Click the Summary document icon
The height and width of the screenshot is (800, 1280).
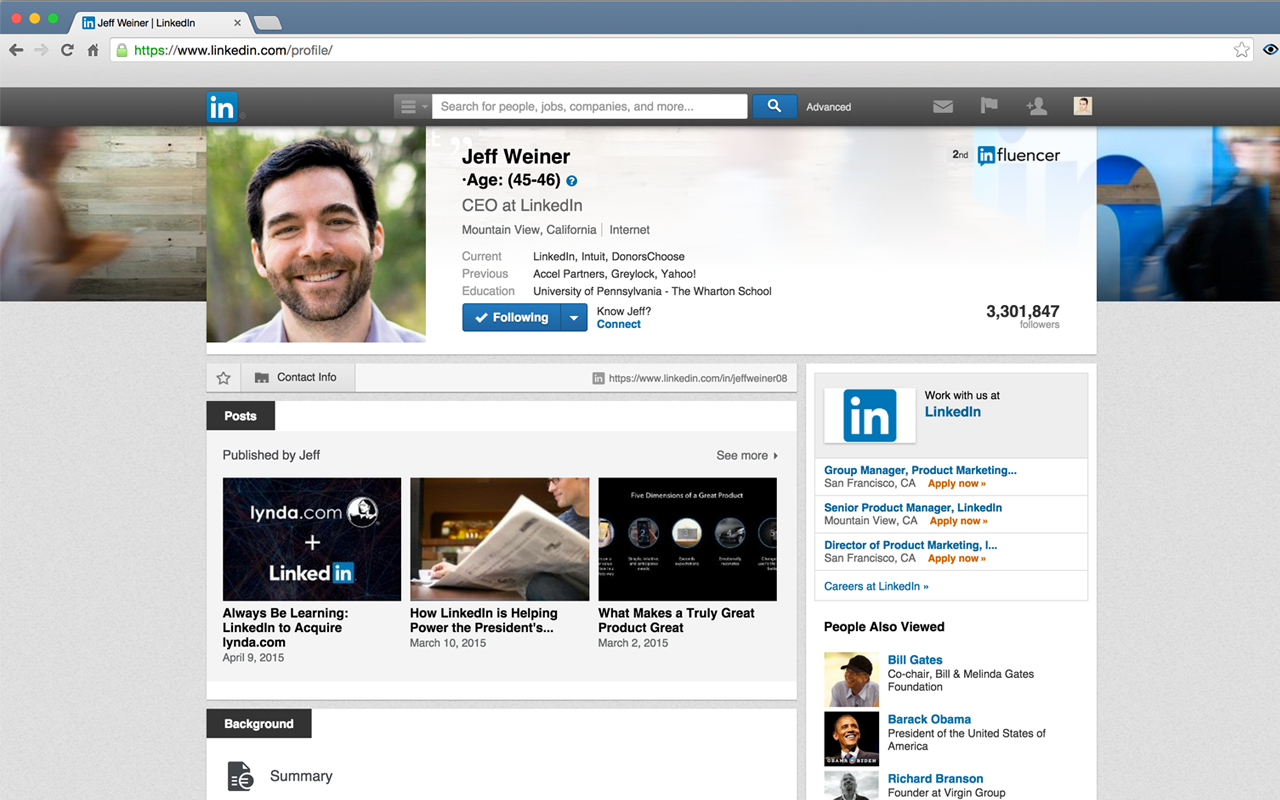point(240,776)
